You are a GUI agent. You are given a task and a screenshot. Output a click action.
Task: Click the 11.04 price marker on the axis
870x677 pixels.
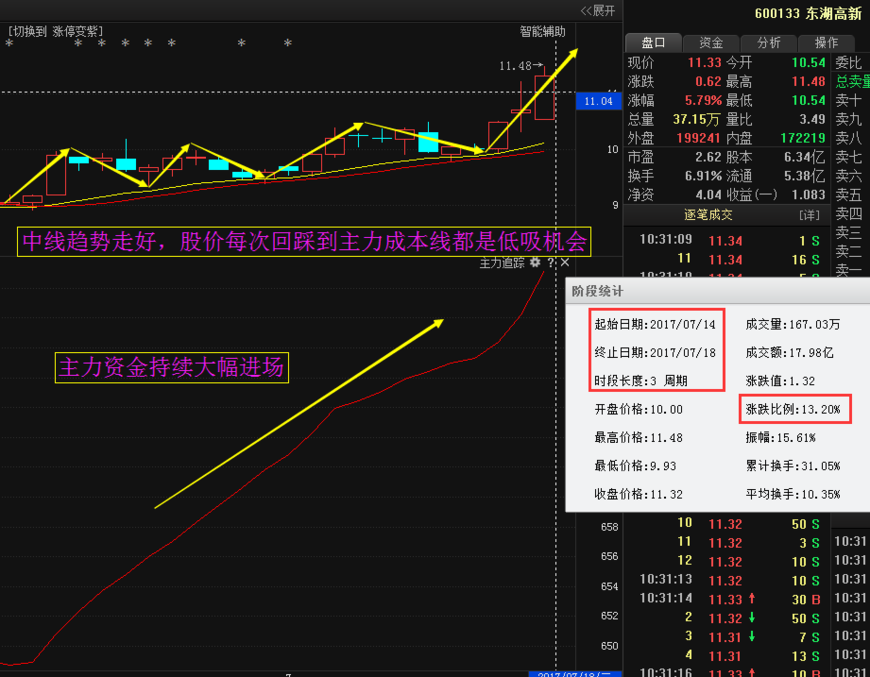coord(598,101)
